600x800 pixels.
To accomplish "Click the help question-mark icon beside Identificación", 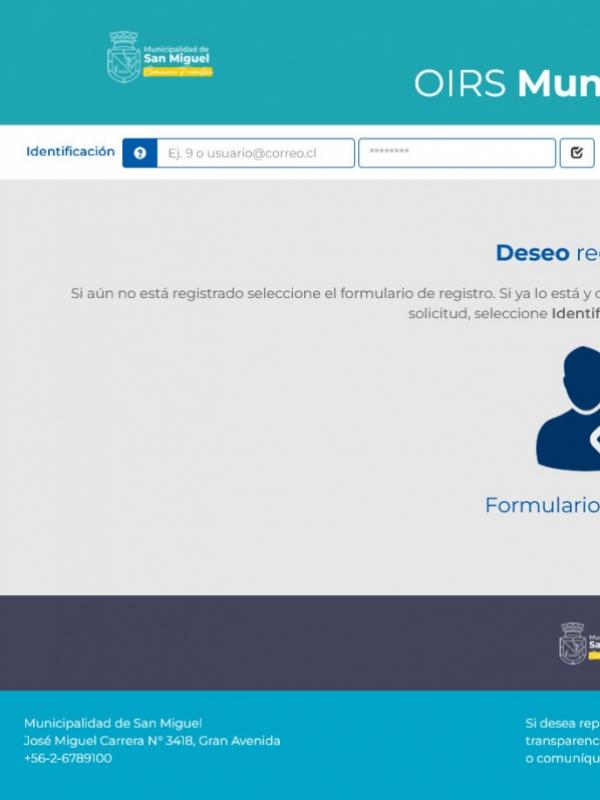I will (140, 153).
